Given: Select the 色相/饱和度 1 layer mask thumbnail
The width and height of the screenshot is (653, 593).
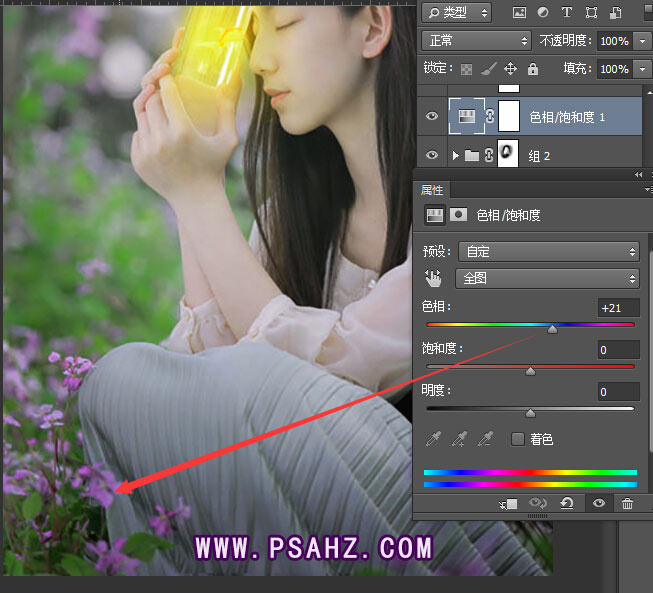Looking at the screenshot, I should [508, 117].
